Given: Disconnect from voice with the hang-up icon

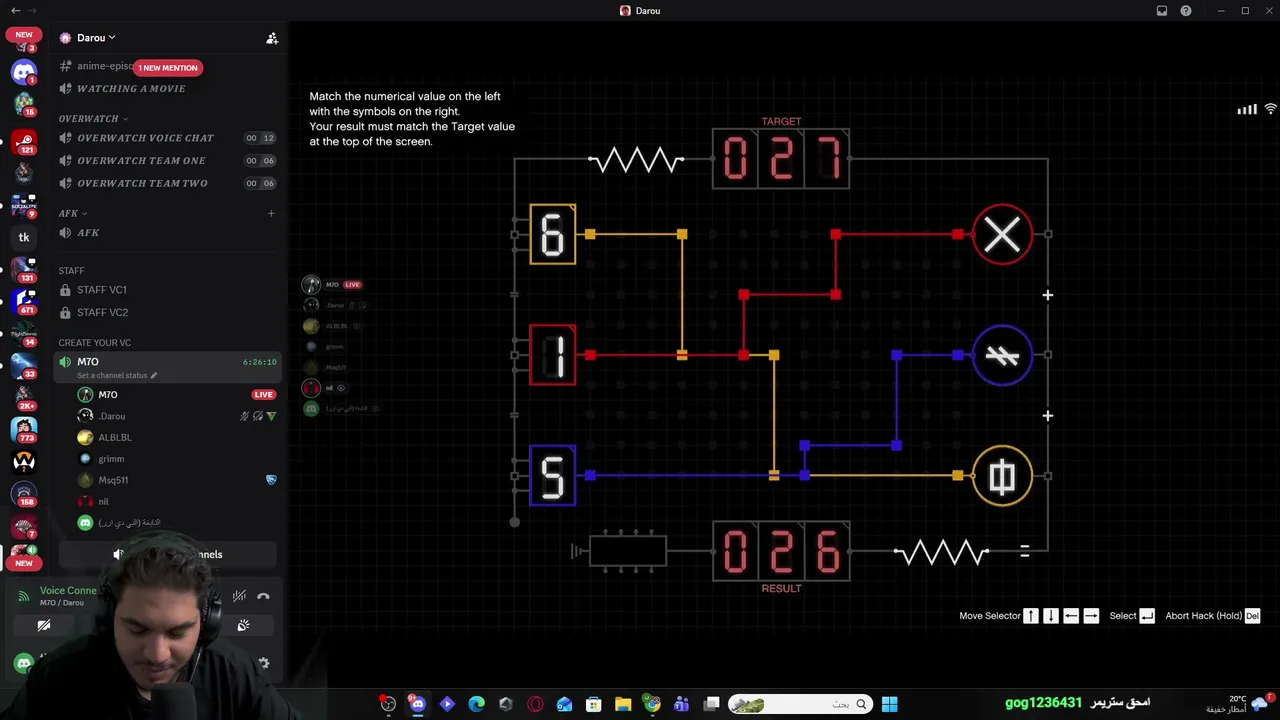Looking at the screenshot, I should click(263, 596).
